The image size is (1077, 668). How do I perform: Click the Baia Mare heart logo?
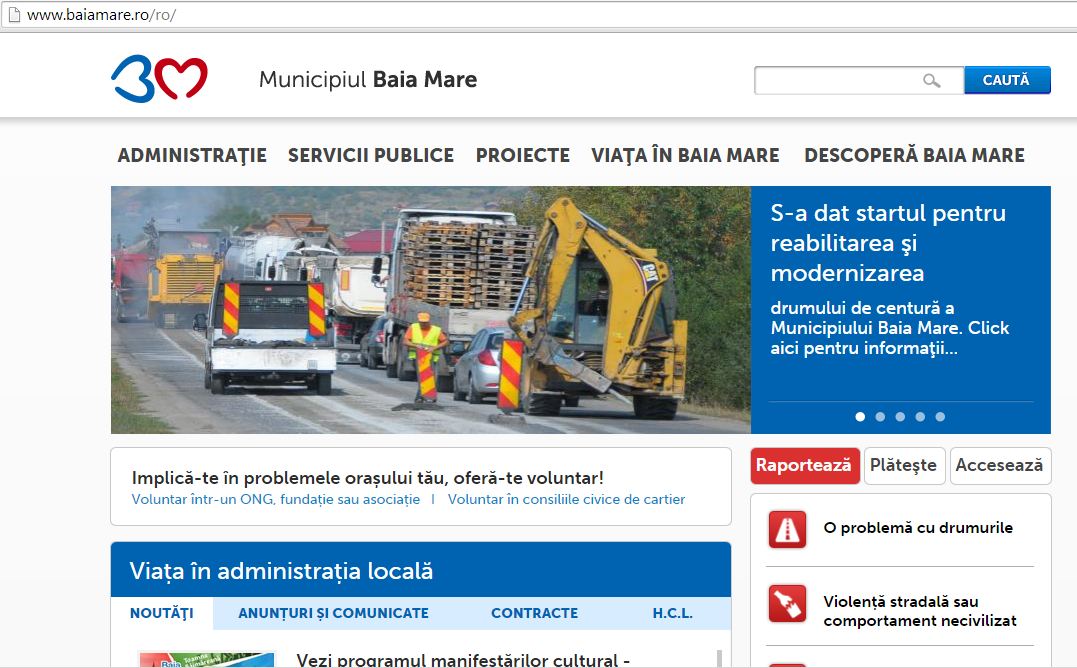point(159,78)
